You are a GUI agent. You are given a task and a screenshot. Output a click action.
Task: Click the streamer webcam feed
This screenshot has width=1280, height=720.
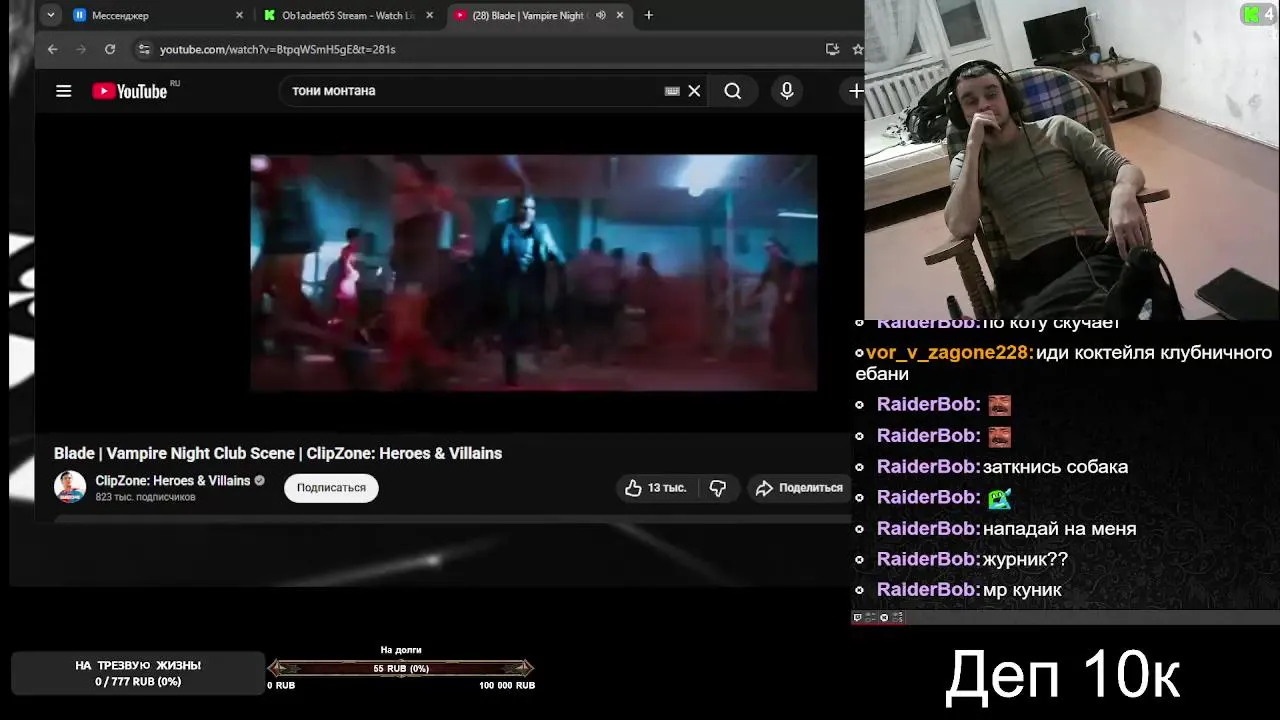[x=1072, y=160]
